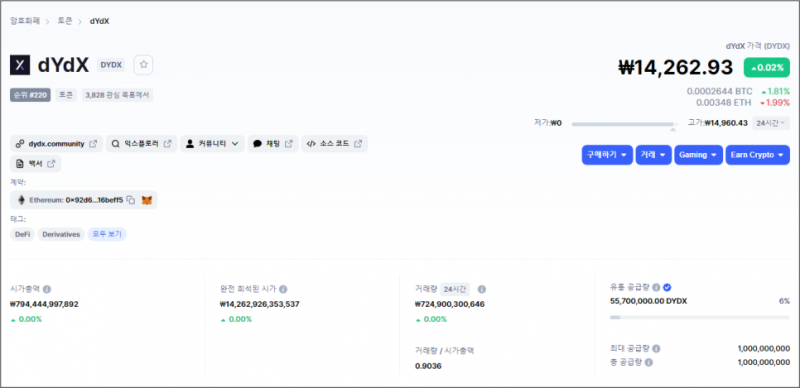Go to 암호화폐 breadcrumb
Viewport: 800px width, 388px height.
[25, 21]
